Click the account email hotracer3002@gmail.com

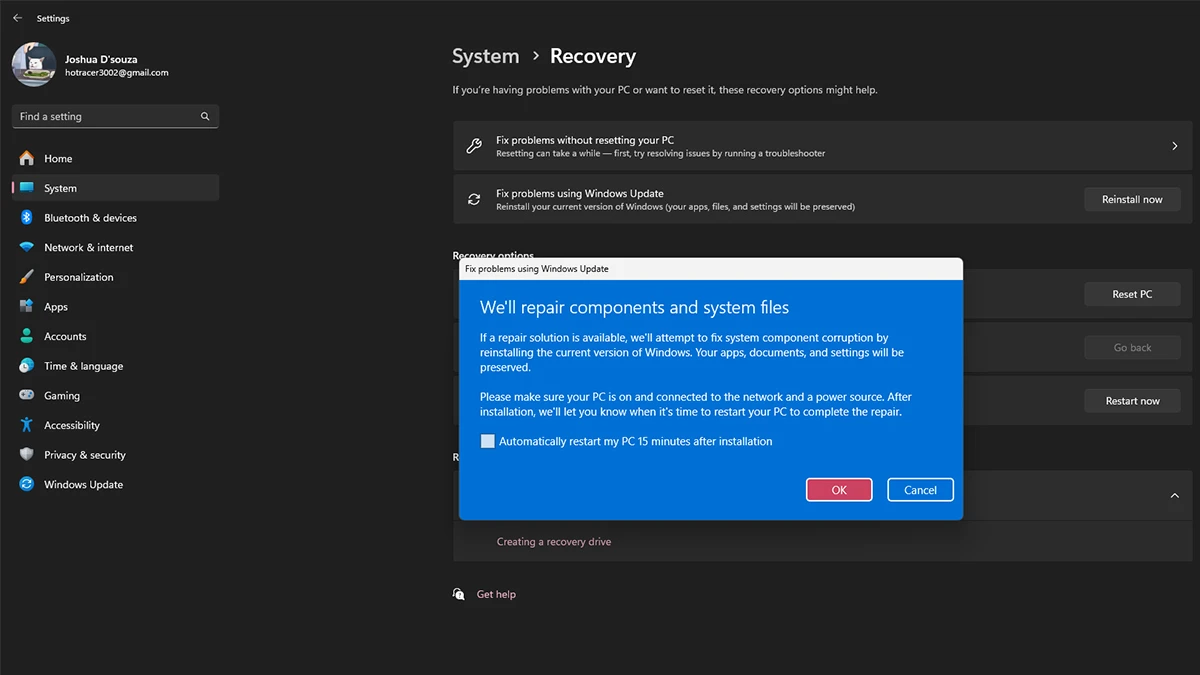pyautogui.click(x=117, y=73)
